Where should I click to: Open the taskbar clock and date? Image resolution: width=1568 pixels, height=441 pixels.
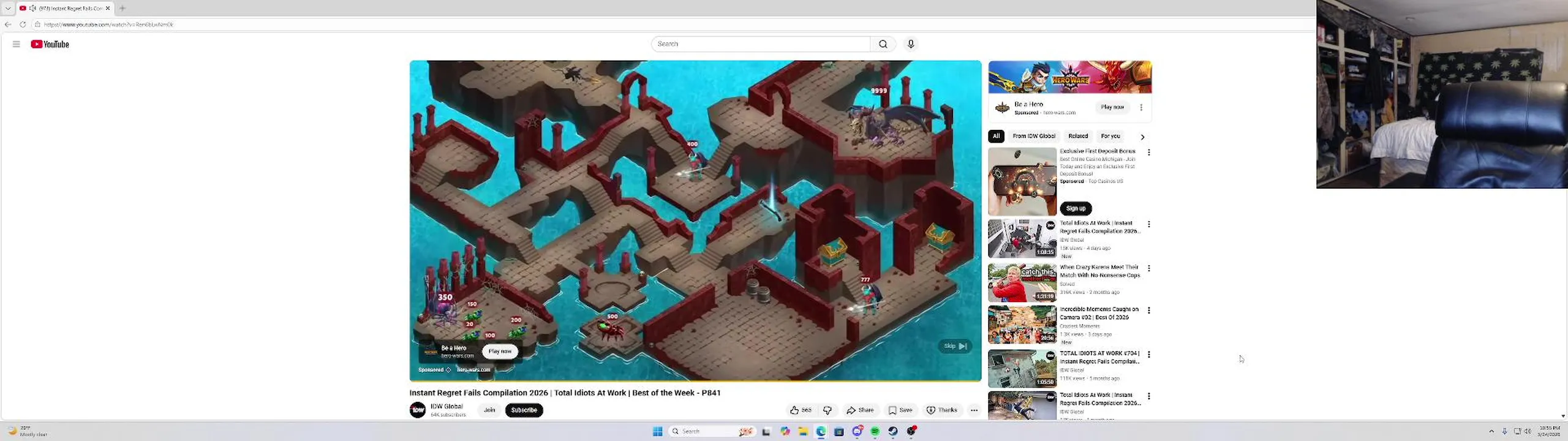[x=1549, y=431]
